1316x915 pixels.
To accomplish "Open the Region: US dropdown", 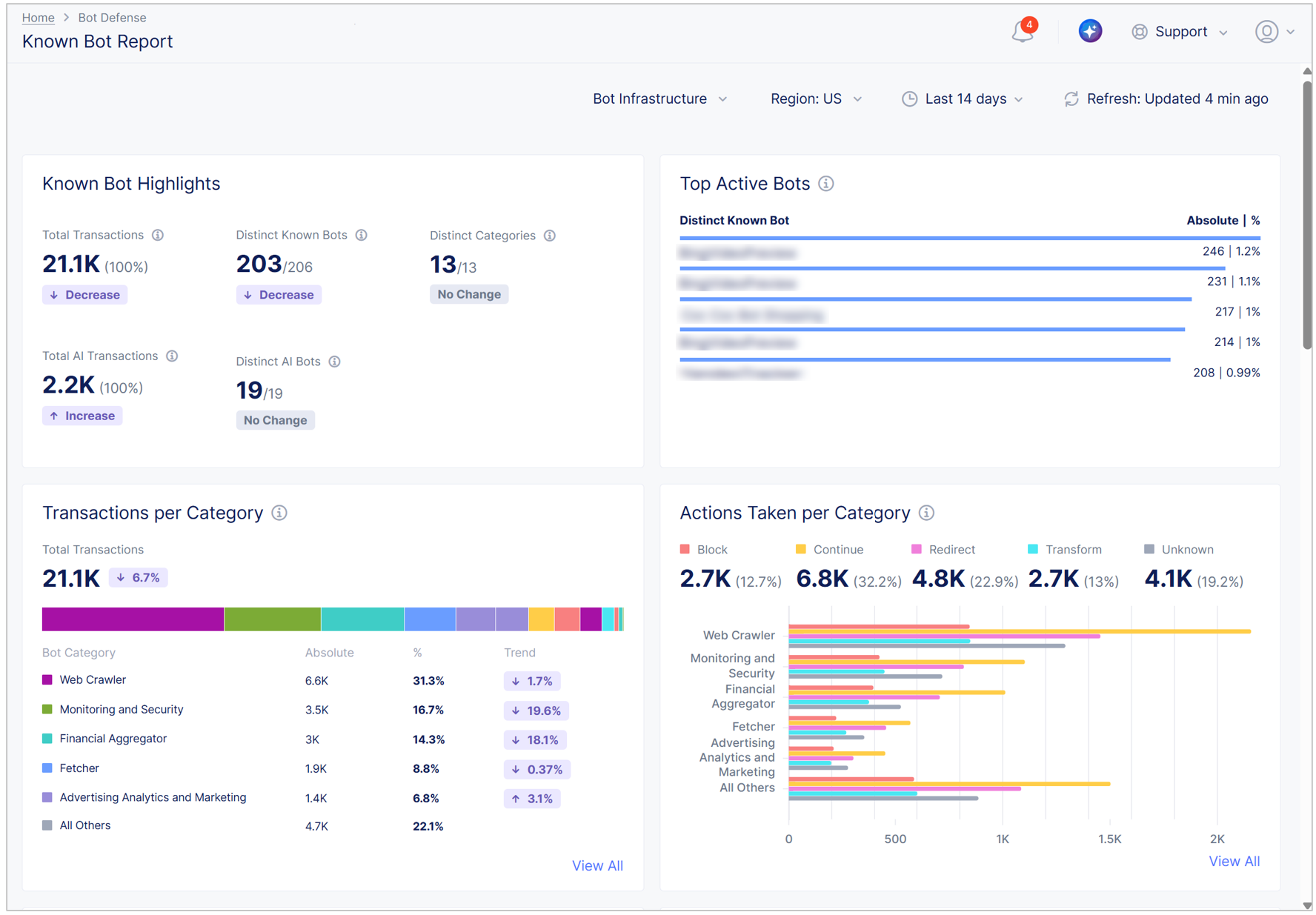I will [x=816, y=99].
